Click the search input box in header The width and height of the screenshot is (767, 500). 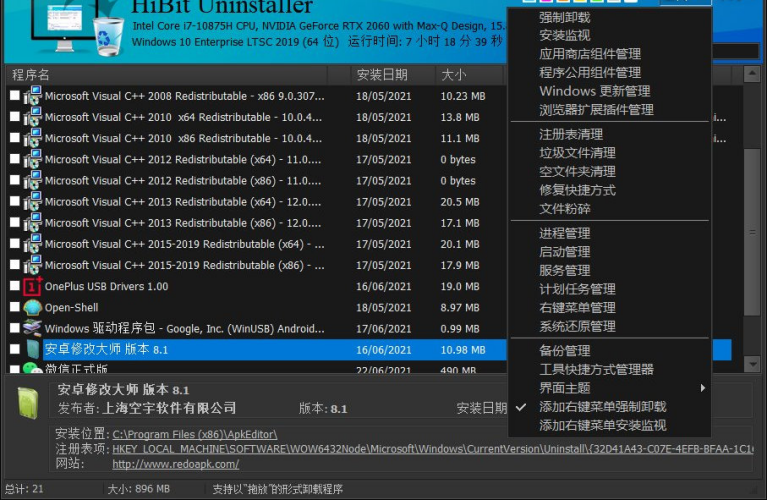coord(735,51)
